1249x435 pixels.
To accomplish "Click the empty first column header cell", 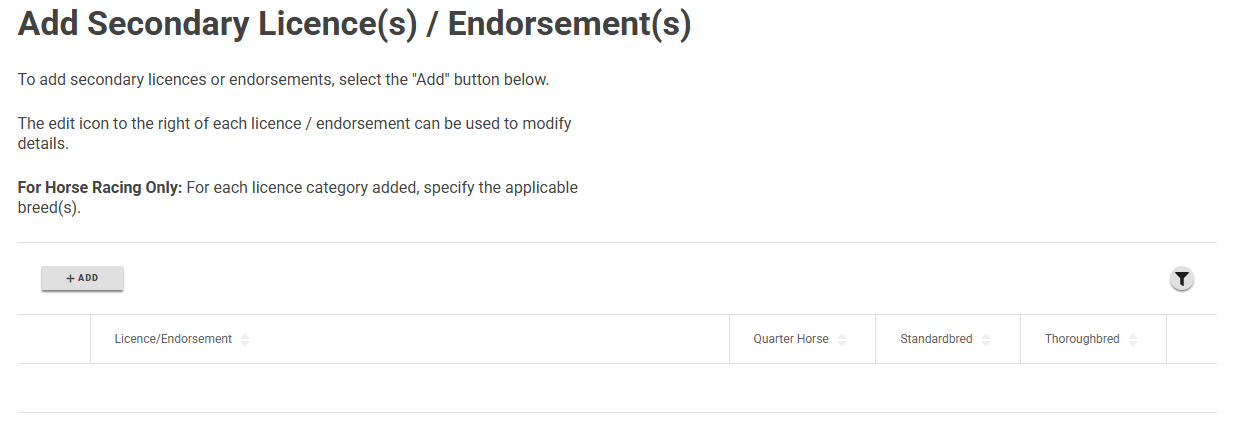I will (54, 340).
